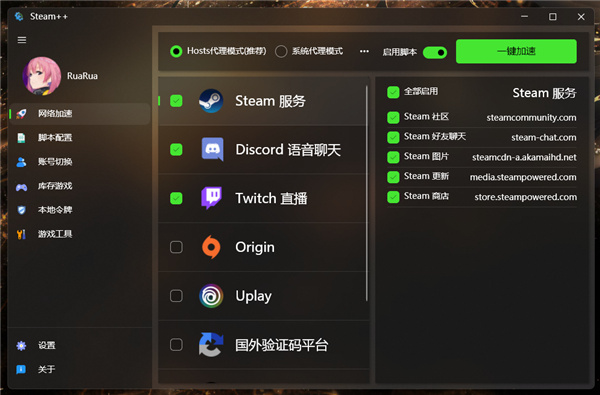Select Hosts proxy mode radio button
This screenshot has height=395, width=600.
click(x=176, y=51)
